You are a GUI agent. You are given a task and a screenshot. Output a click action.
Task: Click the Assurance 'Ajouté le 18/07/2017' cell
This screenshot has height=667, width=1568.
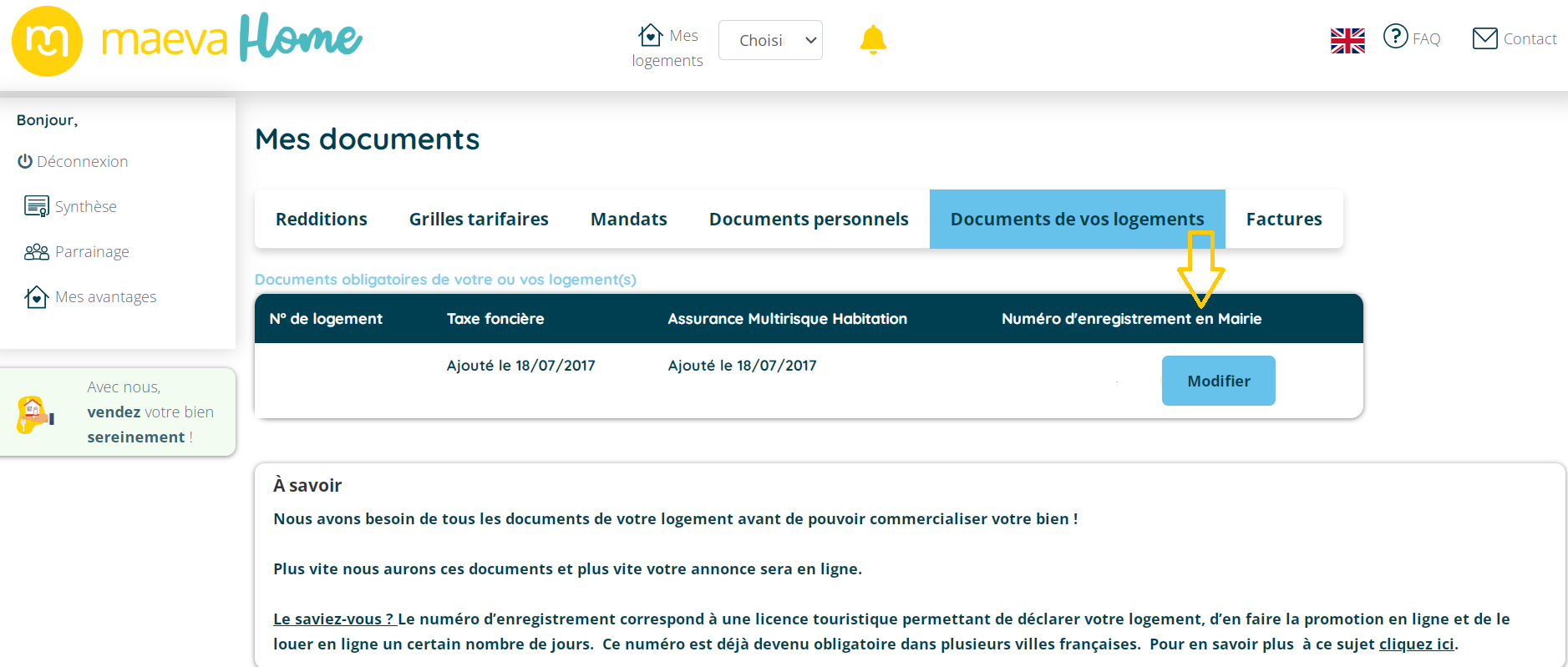(742, 365)
